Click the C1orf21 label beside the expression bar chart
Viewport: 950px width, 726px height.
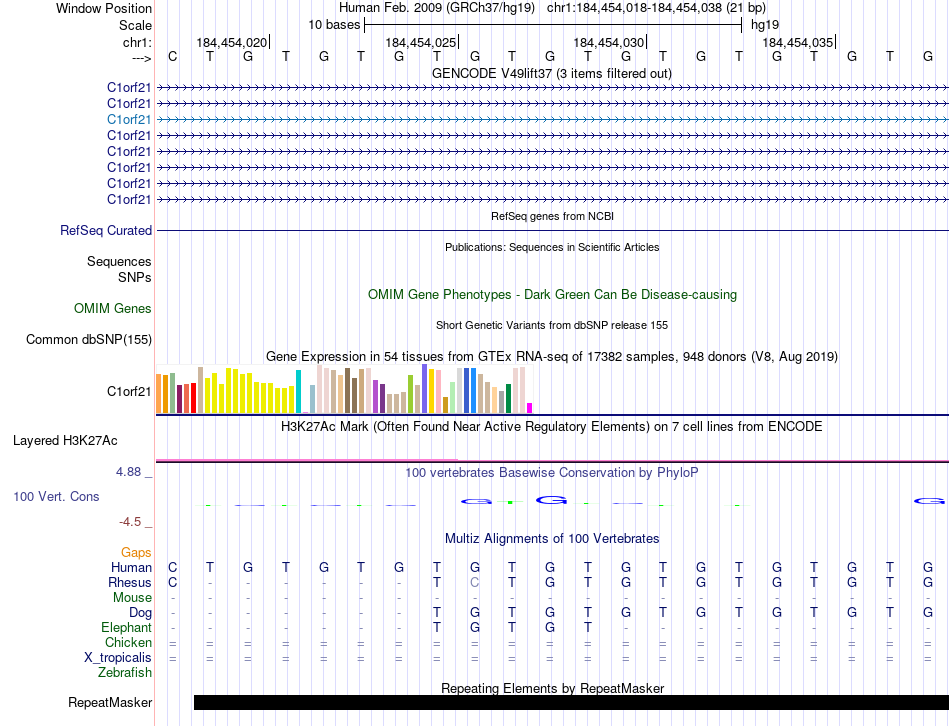[x=129, y=391]
